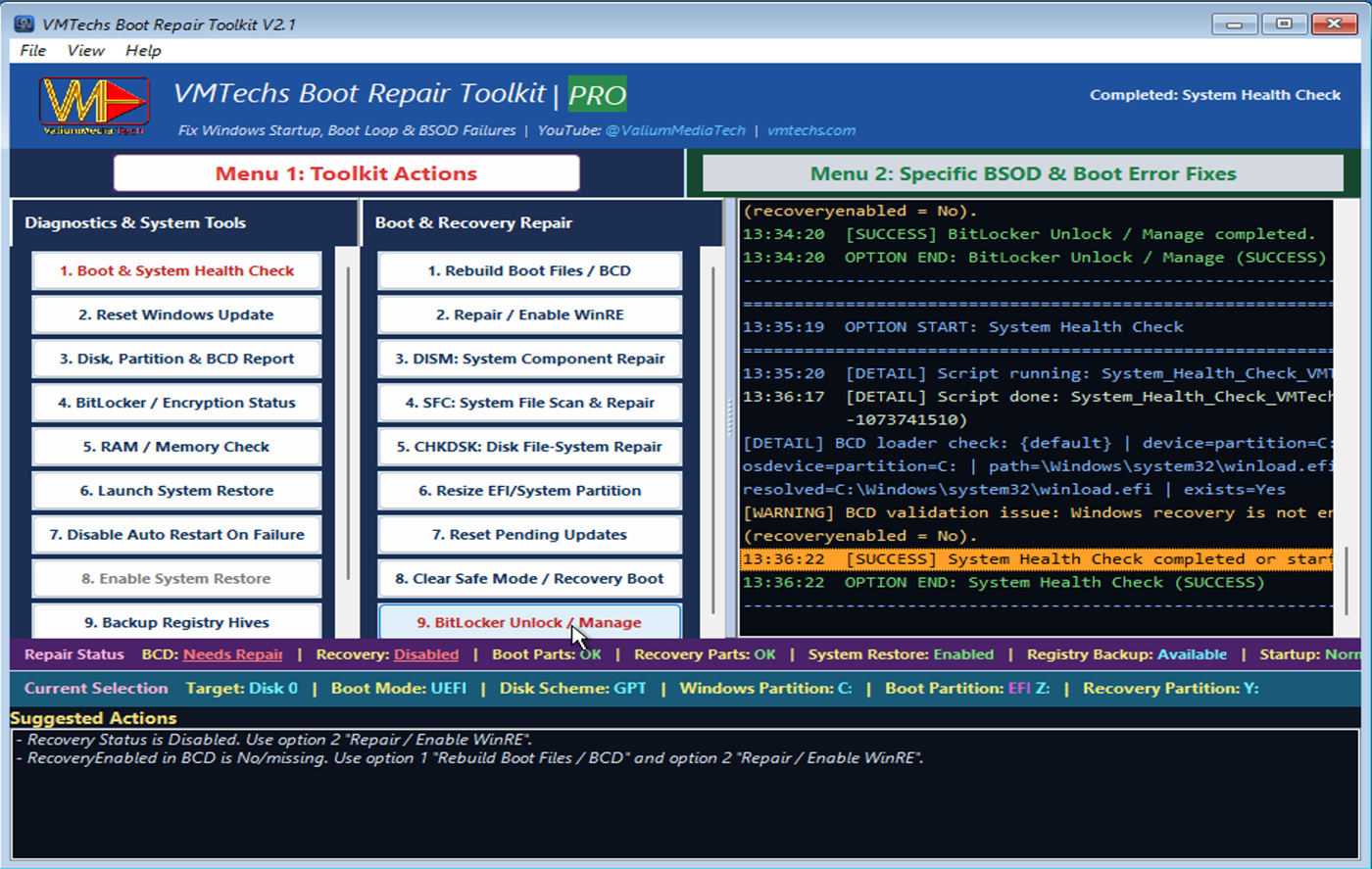
Task: Open 3. Disk, Partition & BCD Report
Action: coord(176,359)
